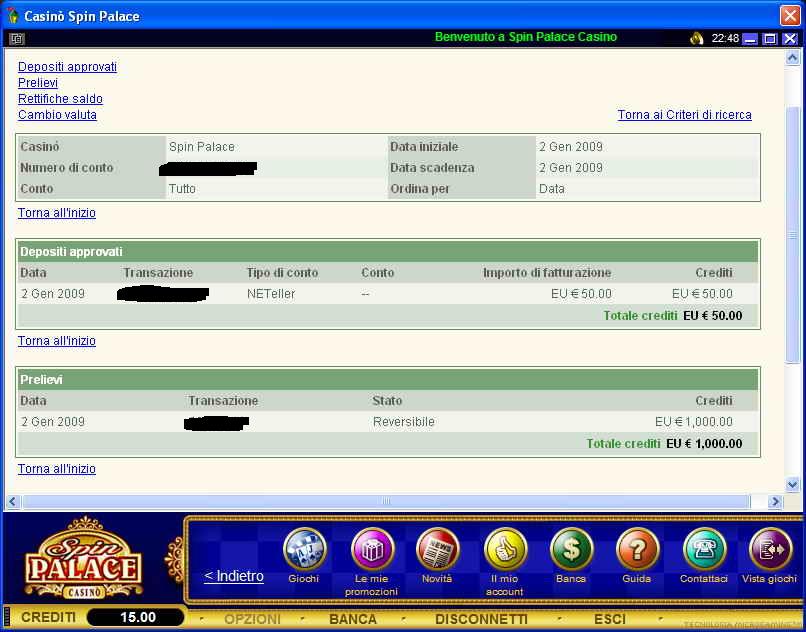The width and height of the screenshot is (806, 632).
Task: Click the Tipo di conto column header
Action: [x=282, y=273]
